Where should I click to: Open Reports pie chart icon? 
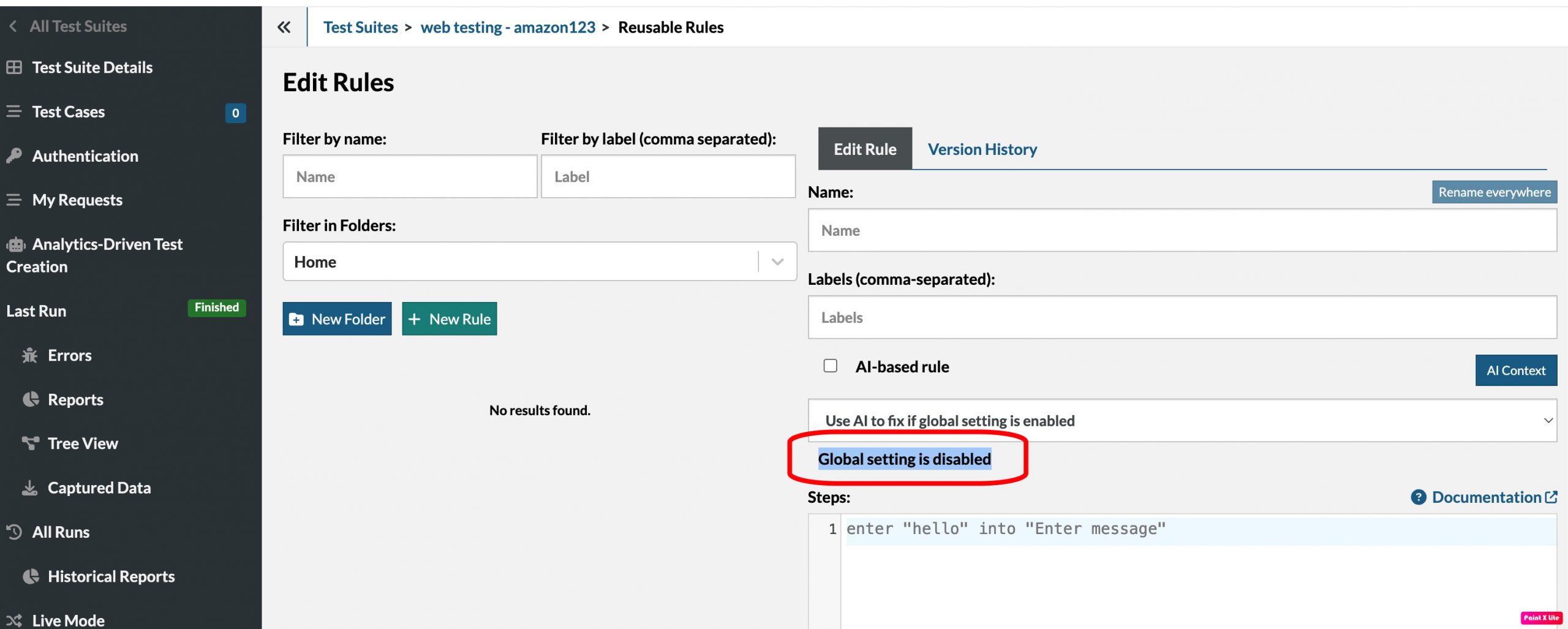[x=31, y=399]
